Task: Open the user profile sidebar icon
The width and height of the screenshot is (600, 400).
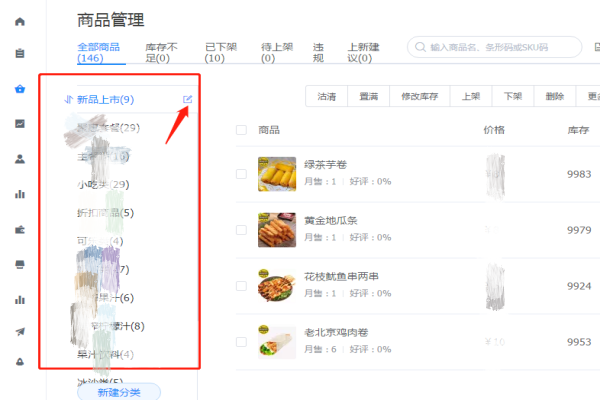Action: pyautogui.click(x=20, y=159)
